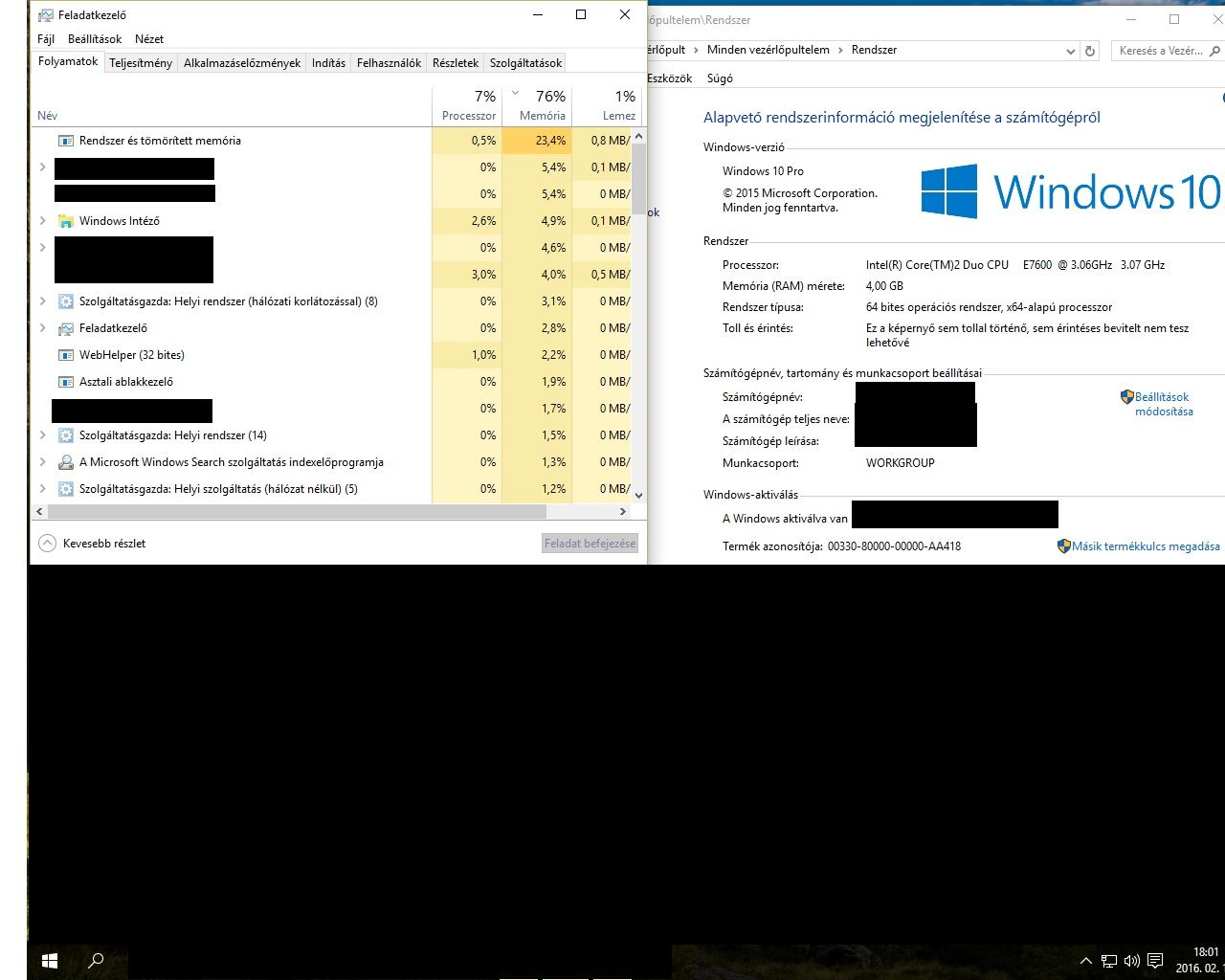Select the WebHelper (32 bites) process row
The height and width of the screenshot is (980, 1225).
point(331,355)
